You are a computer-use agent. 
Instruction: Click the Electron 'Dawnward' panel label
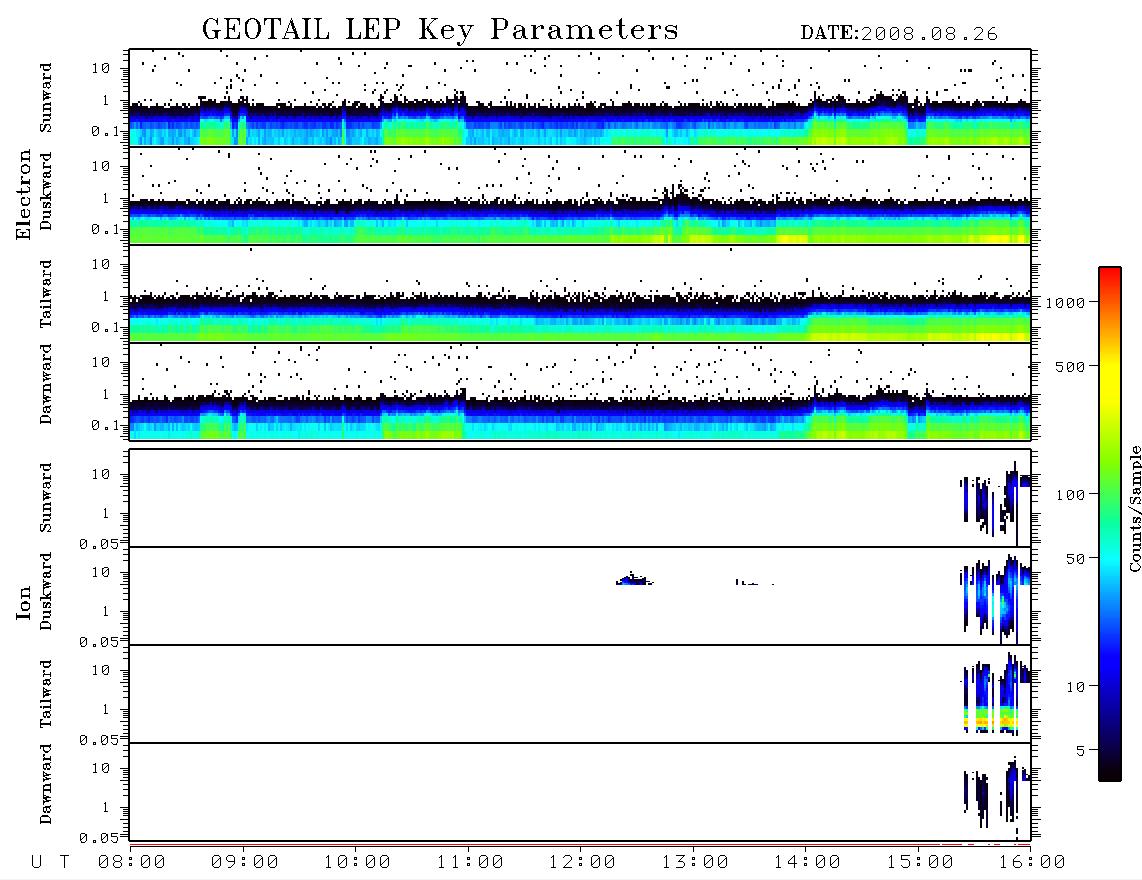point(46,384)
